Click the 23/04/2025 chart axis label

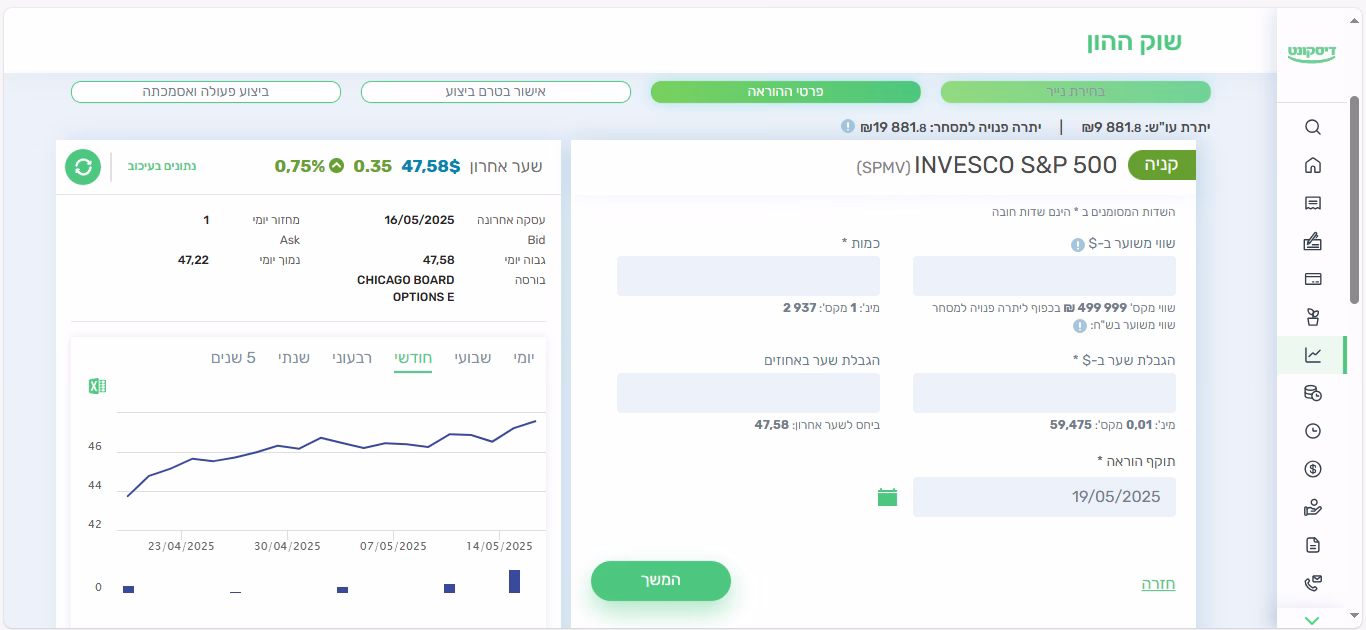click(181, 546)
